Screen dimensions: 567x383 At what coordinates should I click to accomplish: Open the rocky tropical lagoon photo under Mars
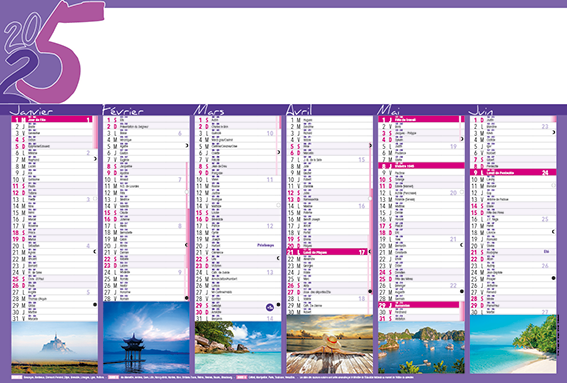click(x=238, y=348)
